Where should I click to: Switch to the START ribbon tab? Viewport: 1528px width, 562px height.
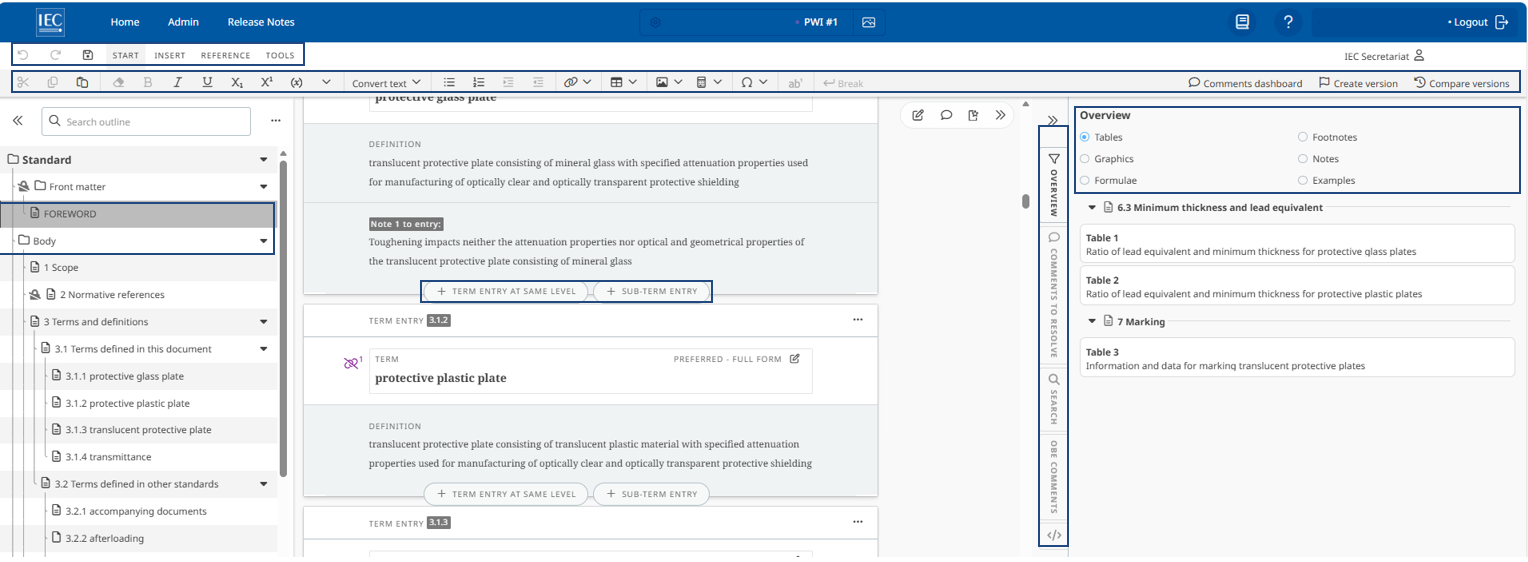125,56
